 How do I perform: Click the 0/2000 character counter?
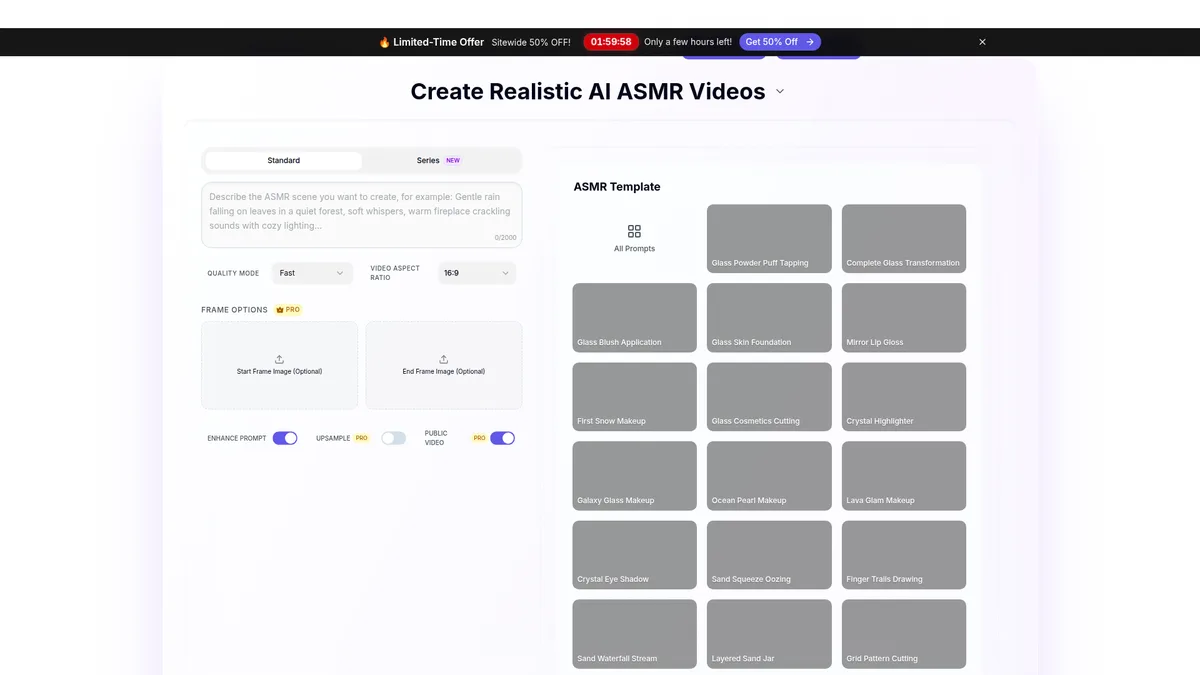(505, 238)
